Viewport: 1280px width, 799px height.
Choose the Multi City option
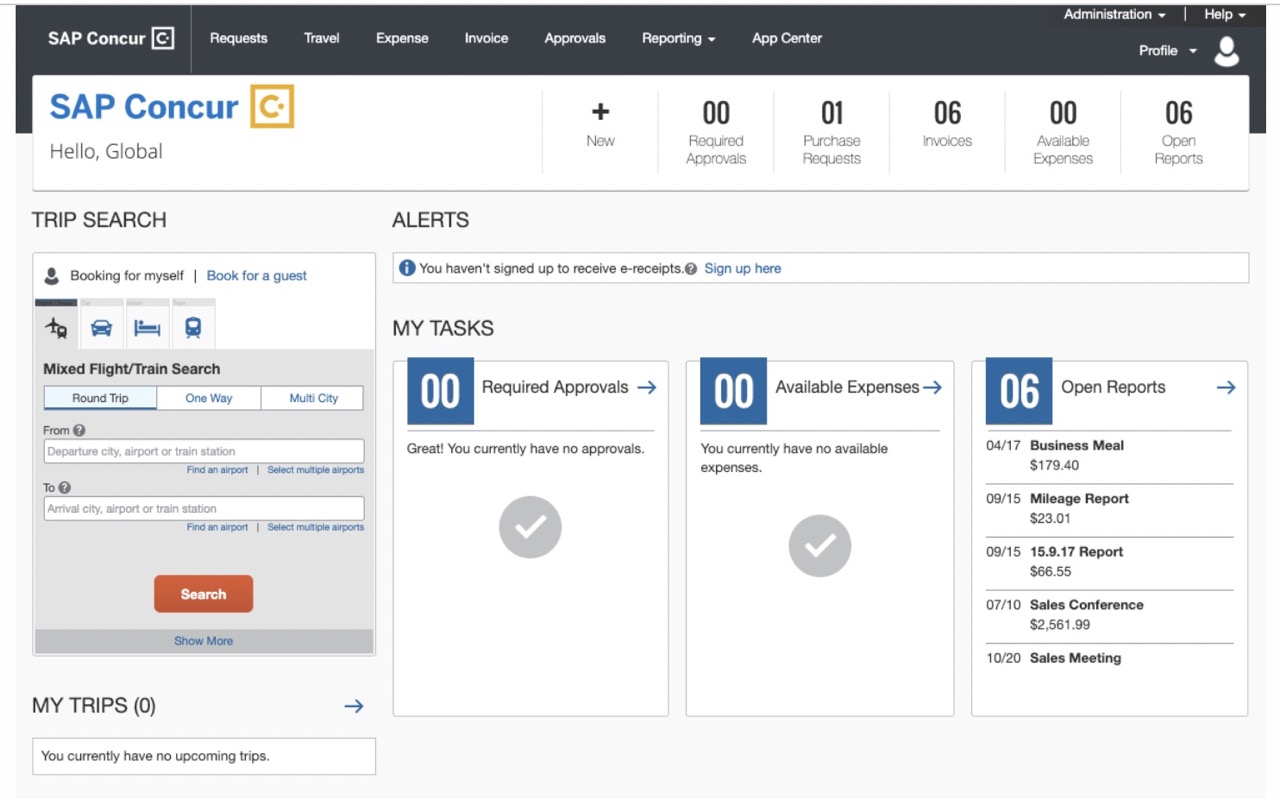(313, 398)
